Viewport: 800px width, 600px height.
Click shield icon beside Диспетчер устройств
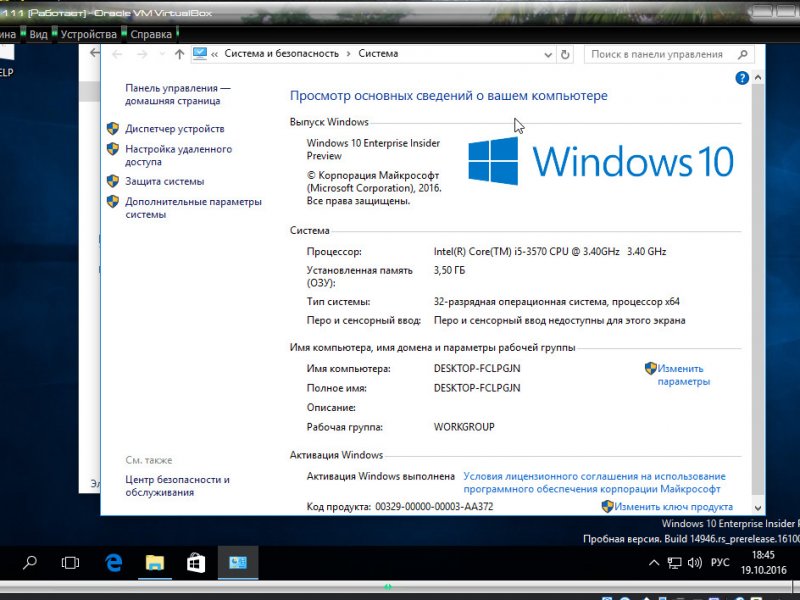click(x=113, y=129)
